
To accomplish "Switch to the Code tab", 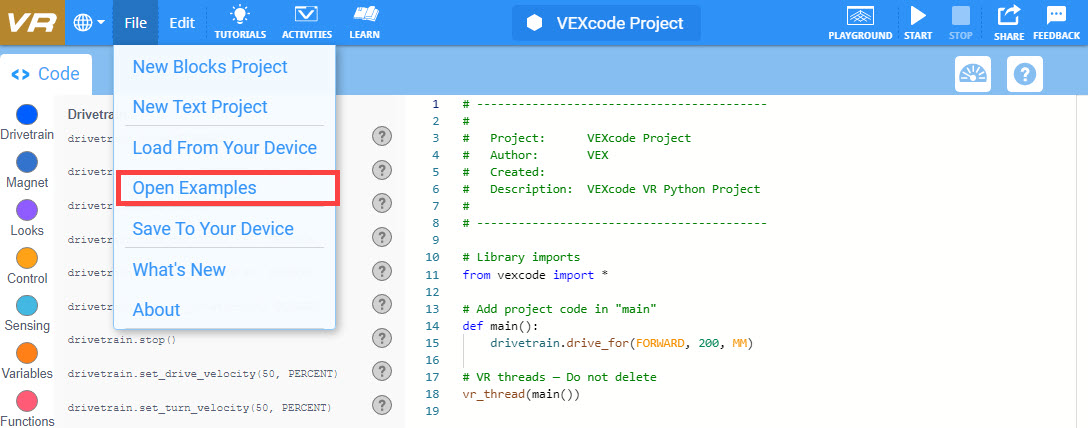I will [x=46, y=74].
